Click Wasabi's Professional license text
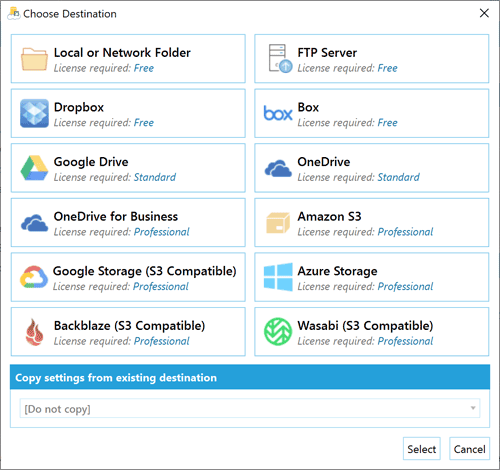The height and width of the screenshot is (470, 500). (405, 341)
